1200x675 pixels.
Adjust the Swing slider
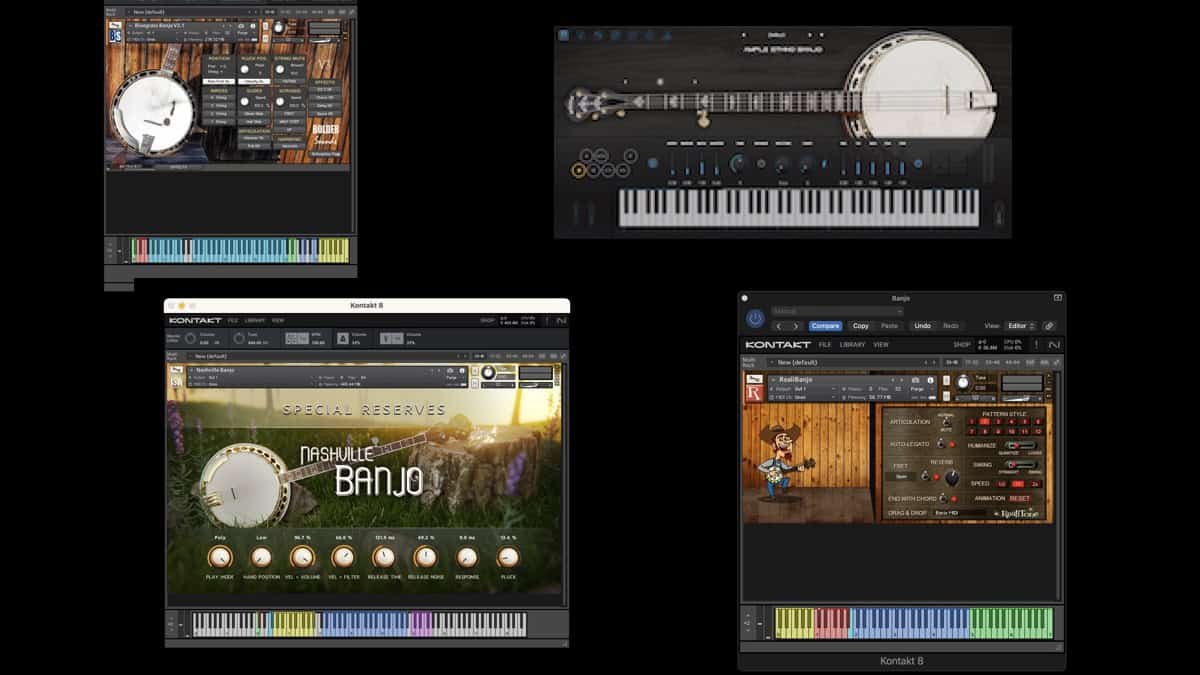pos(1023,465)
